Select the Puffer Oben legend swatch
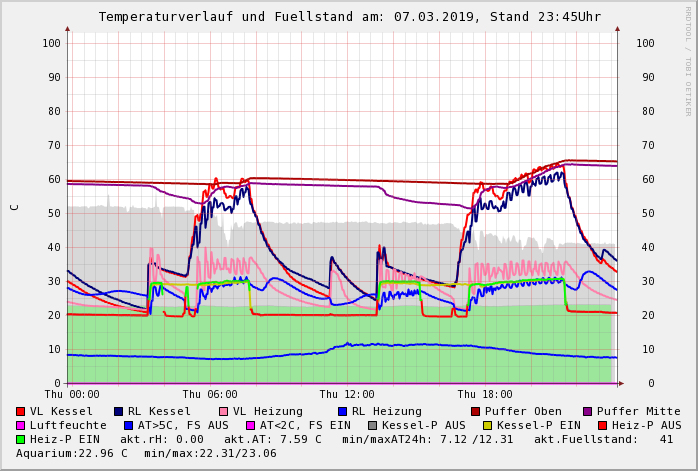This screenshot has width=698, height=471. click(476, 412)
